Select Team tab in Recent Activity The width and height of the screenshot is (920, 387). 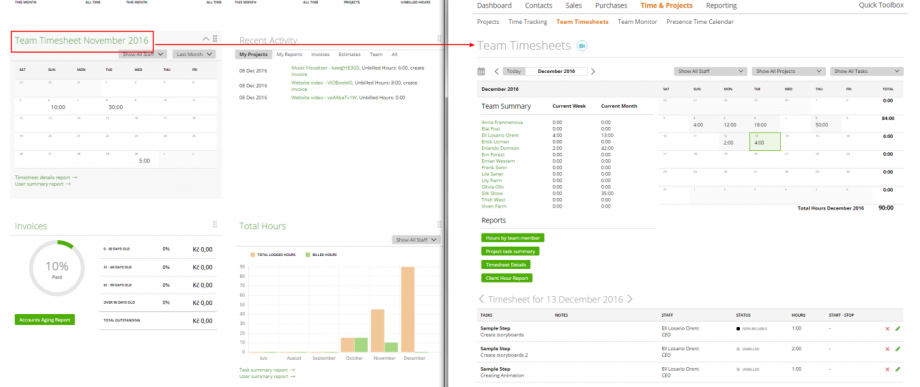coord(376,54)
